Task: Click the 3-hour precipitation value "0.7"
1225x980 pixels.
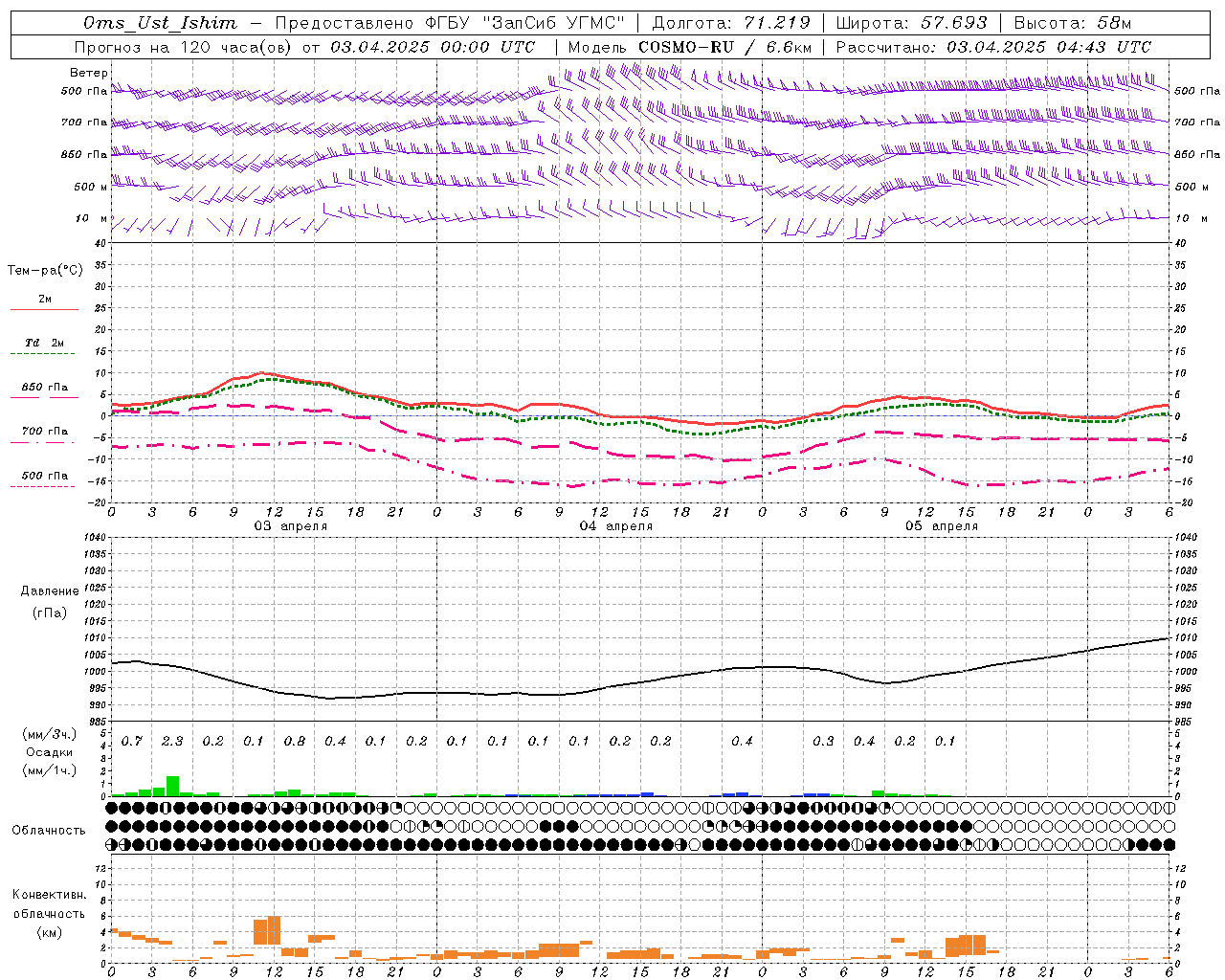Action: point(132,741)
